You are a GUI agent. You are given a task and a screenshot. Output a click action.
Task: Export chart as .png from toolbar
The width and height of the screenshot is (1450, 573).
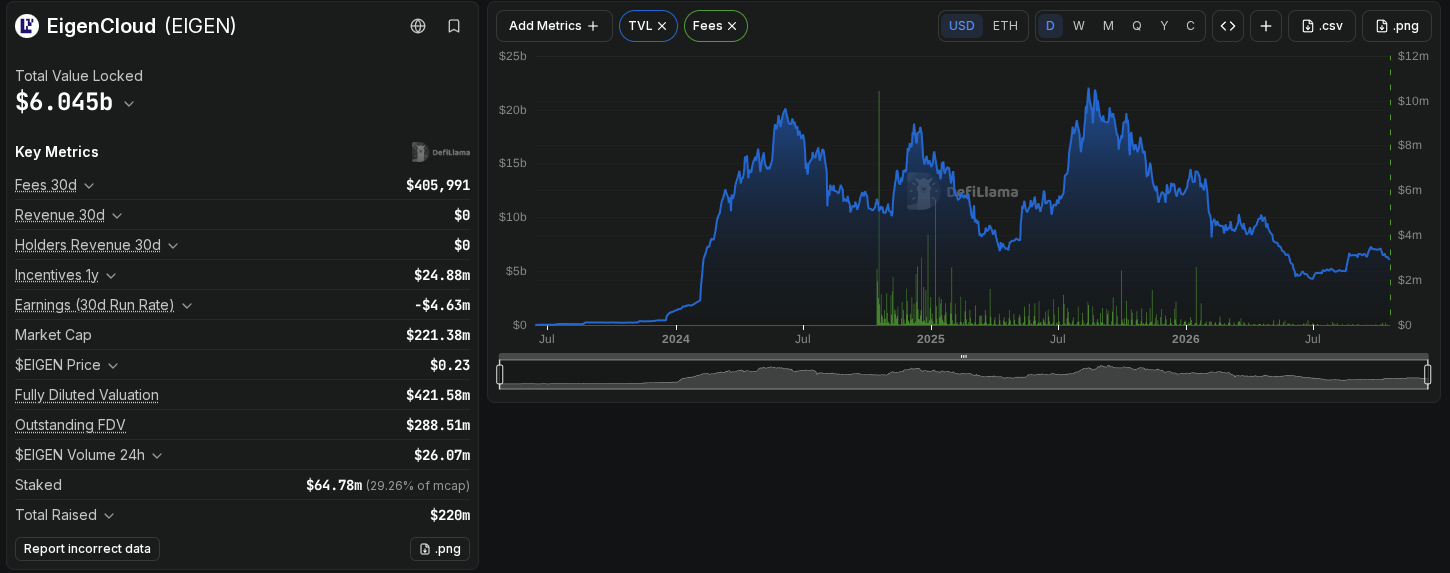click(x=1397, y=26)
